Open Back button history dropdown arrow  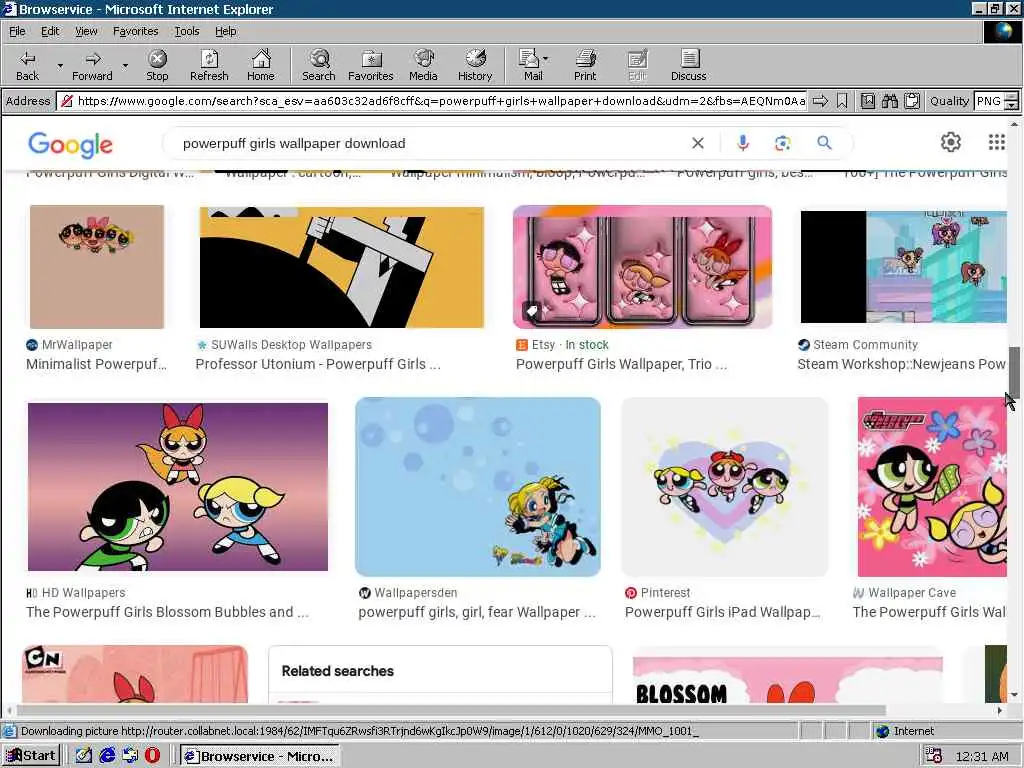pos(60,65)
